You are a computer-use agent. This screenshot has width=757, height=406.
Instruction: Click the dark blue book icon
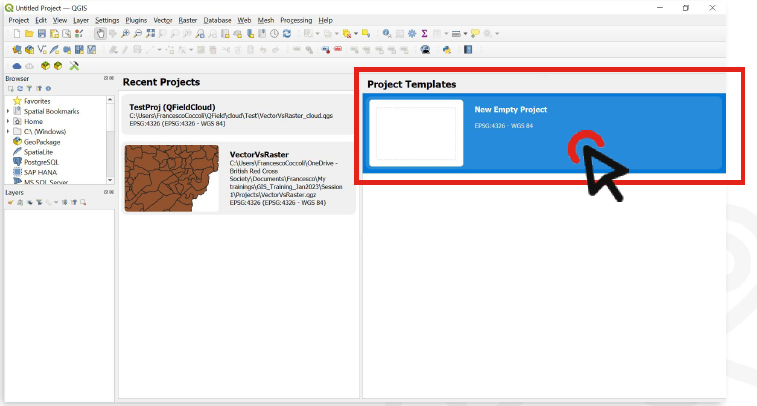click(468, 50)
